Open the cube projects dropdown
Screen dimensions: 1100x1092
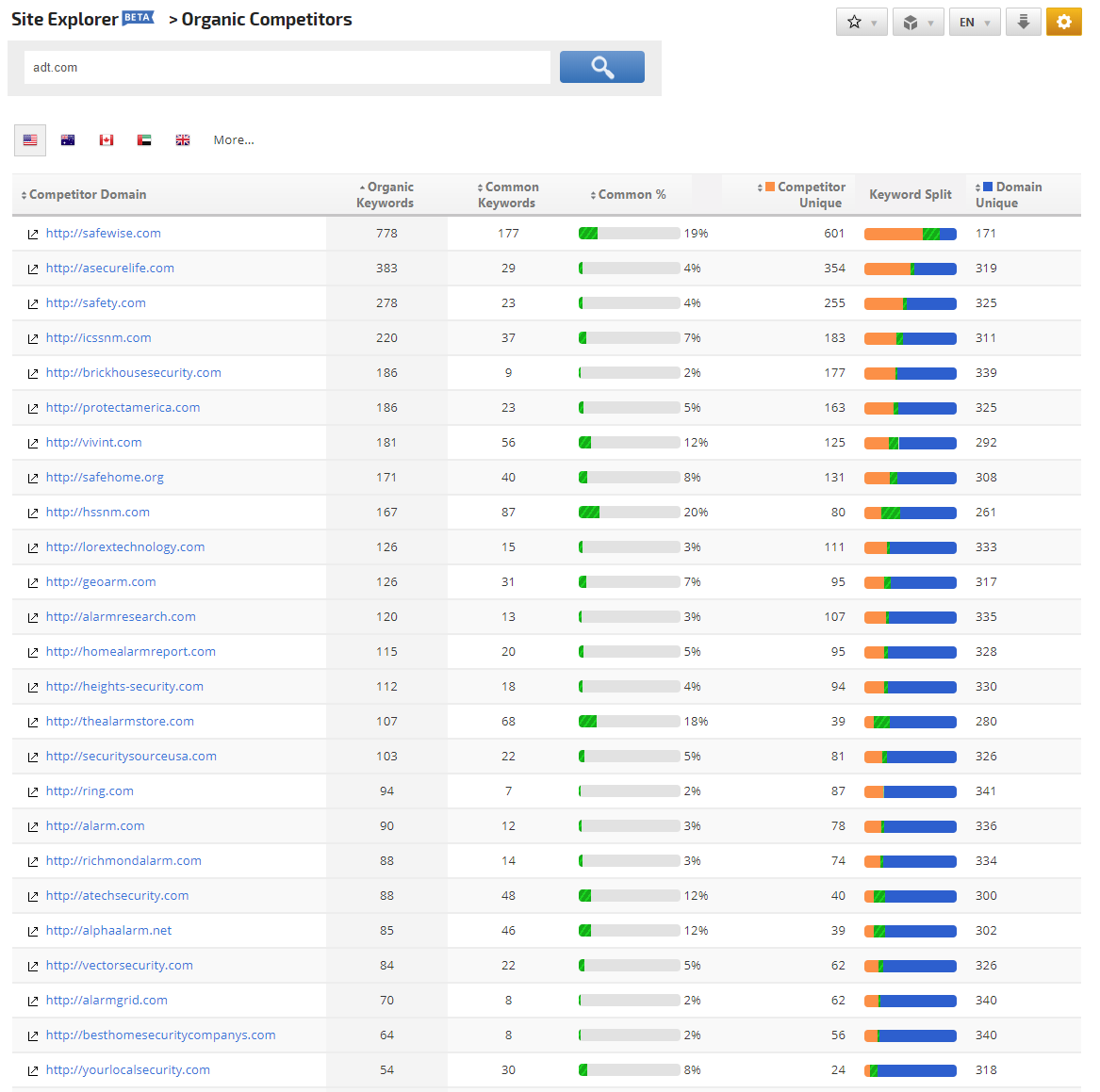tap(917, 22)
